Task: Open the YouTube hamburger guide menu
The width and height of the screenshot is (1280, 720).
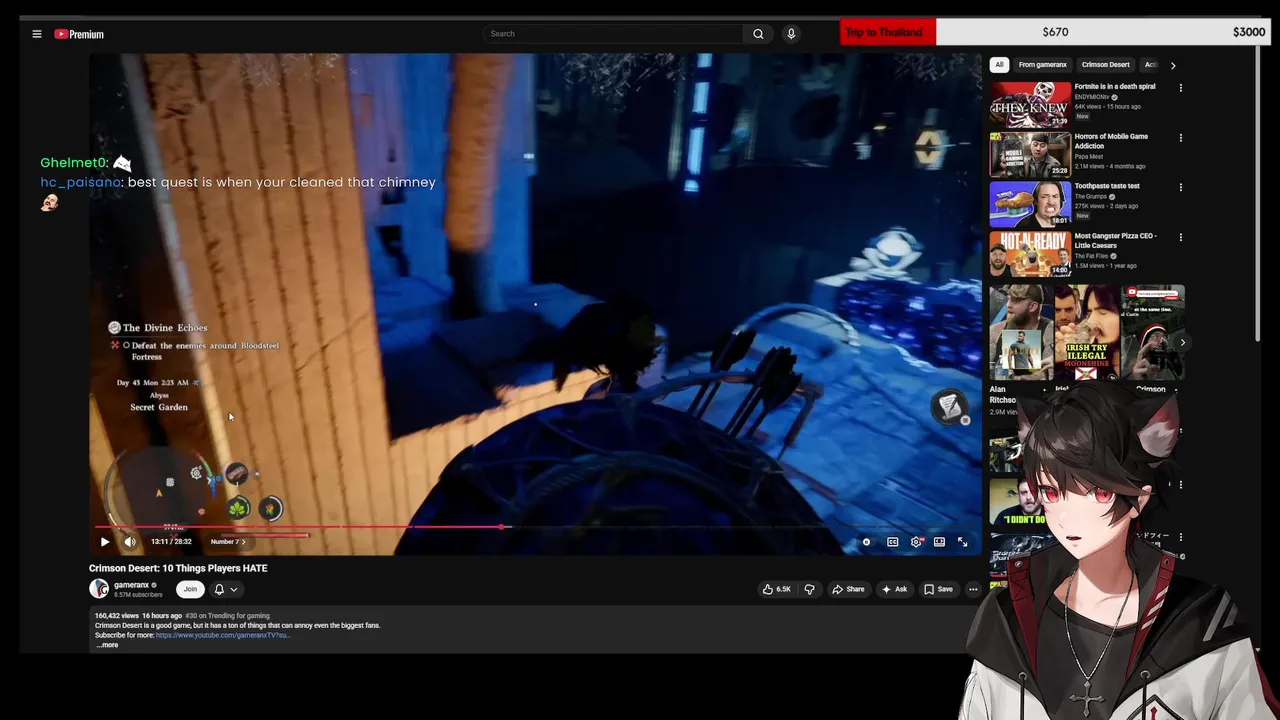Action: coord(37,34)
